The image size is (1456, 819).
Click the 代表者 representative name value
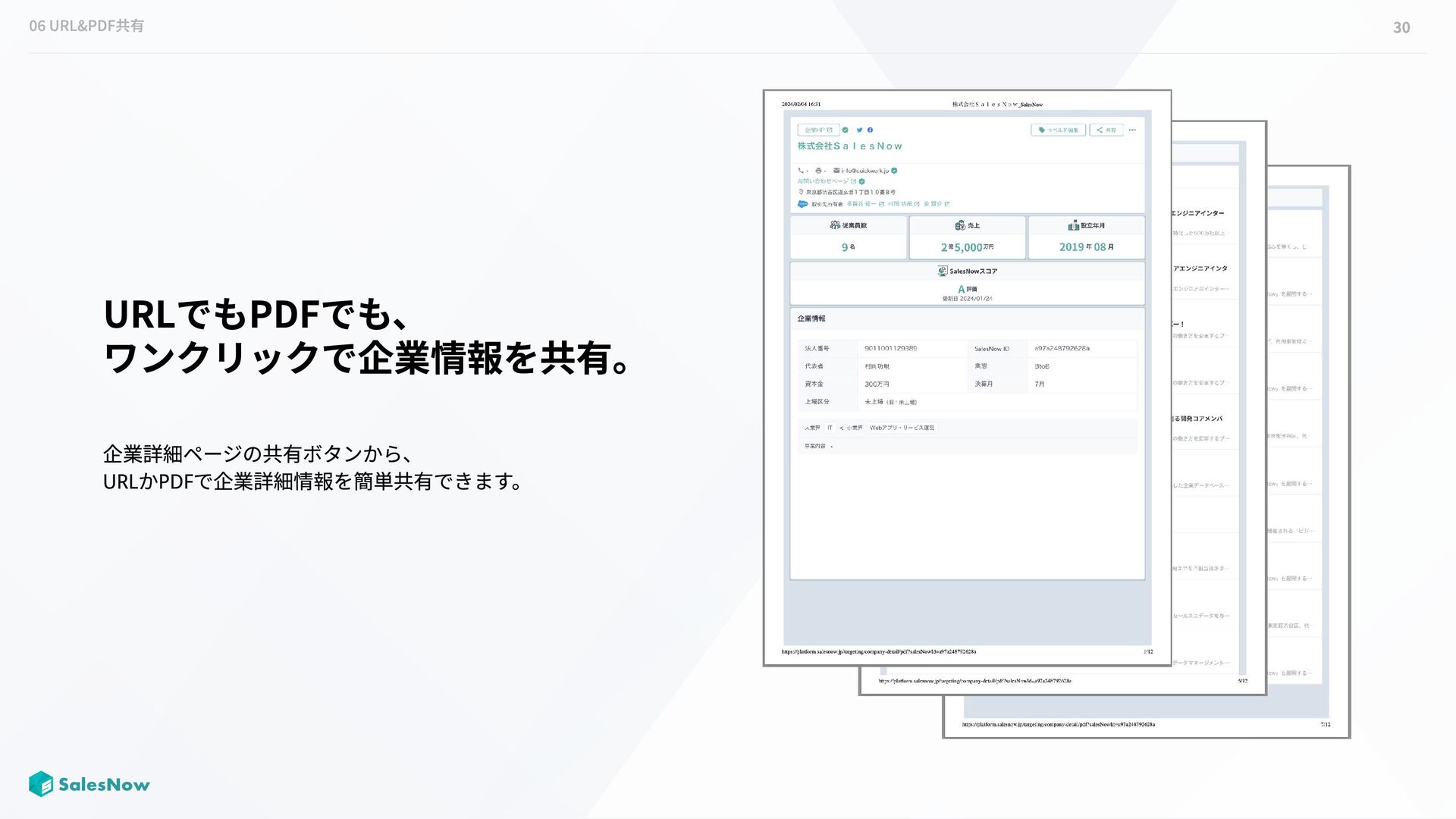pyautogui.click(x=877, y=366)
